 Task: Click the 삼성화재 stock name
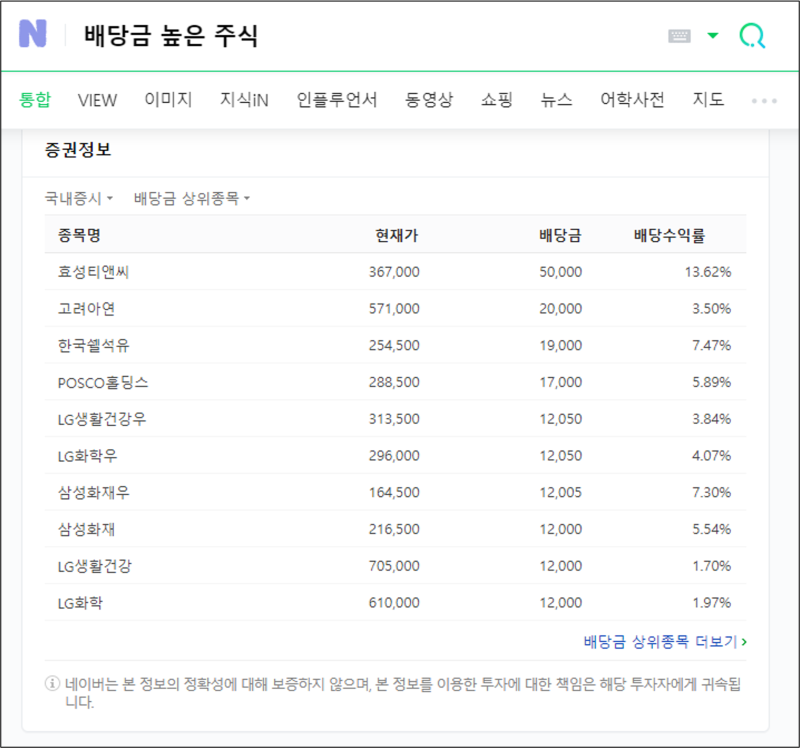86,529
